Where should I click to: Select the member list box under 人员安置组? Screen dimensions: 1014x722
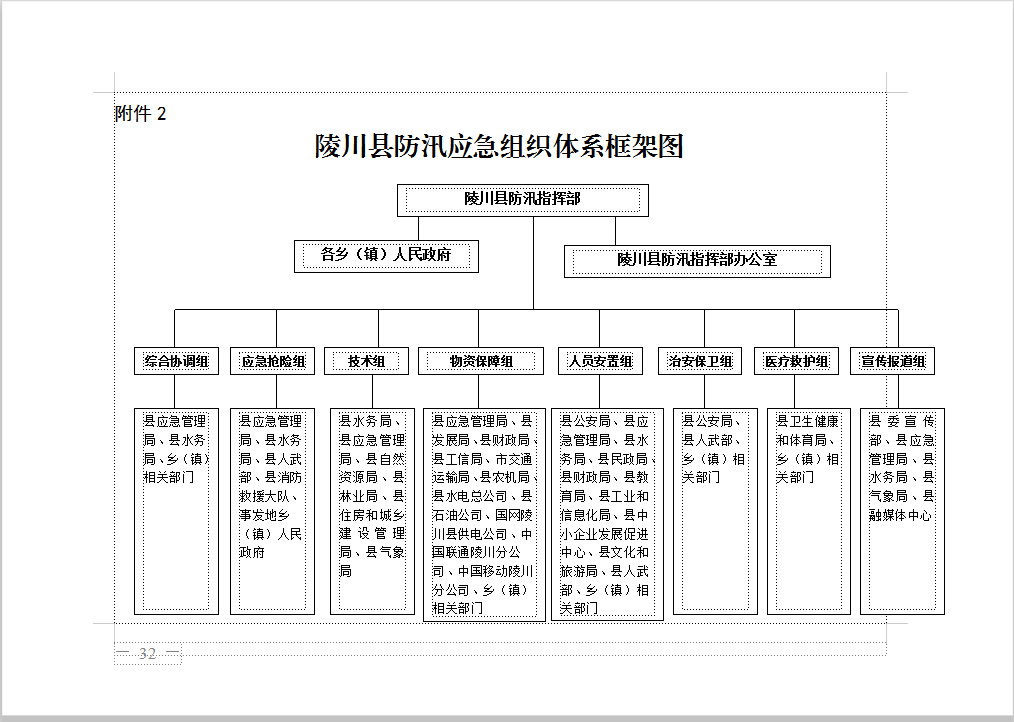pos(606,514)
